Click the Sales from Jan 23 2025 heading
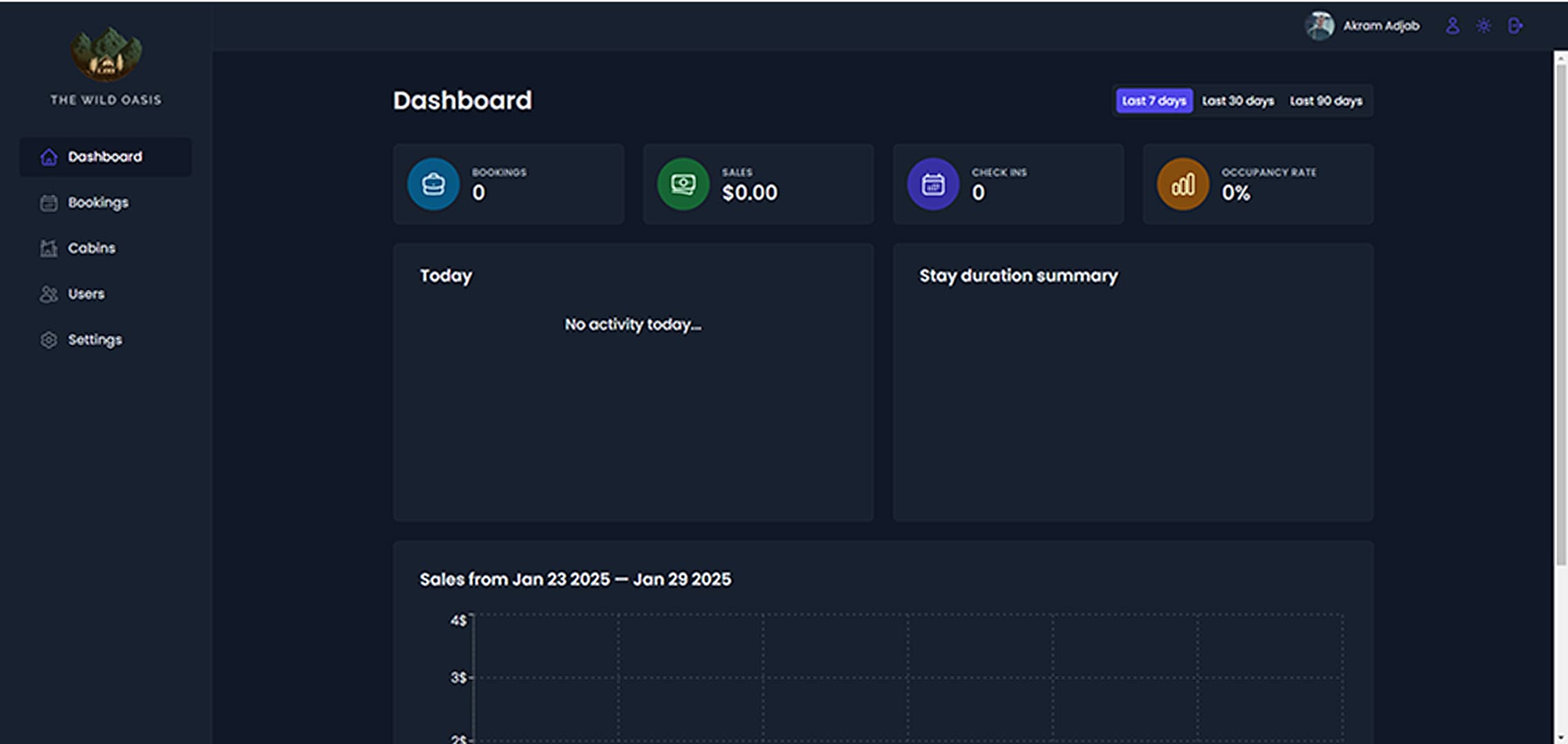This screenshot has height=744, width=1568. coord(575,579)
